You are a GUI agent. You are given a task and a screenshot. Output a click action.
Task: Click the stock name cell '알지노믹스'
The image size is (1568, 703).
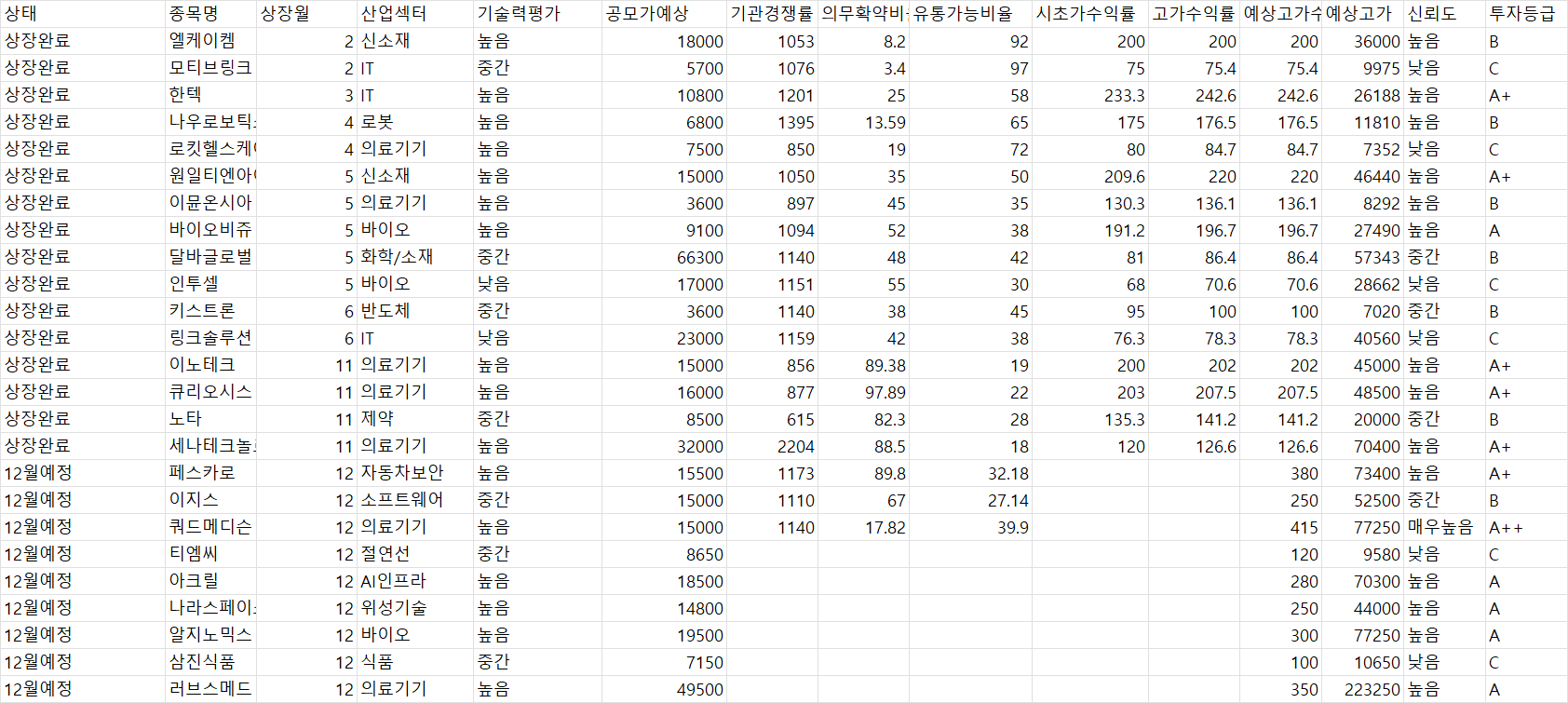coord(210,635)
